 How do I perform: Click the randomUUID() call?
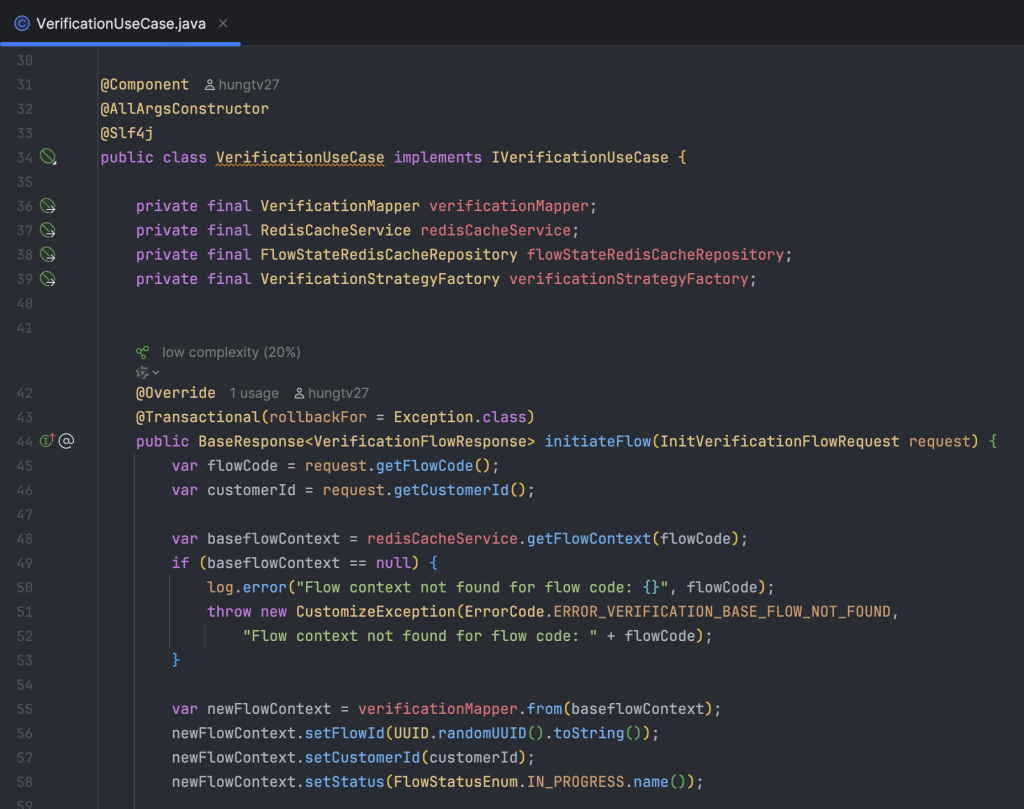pos(490,733)
